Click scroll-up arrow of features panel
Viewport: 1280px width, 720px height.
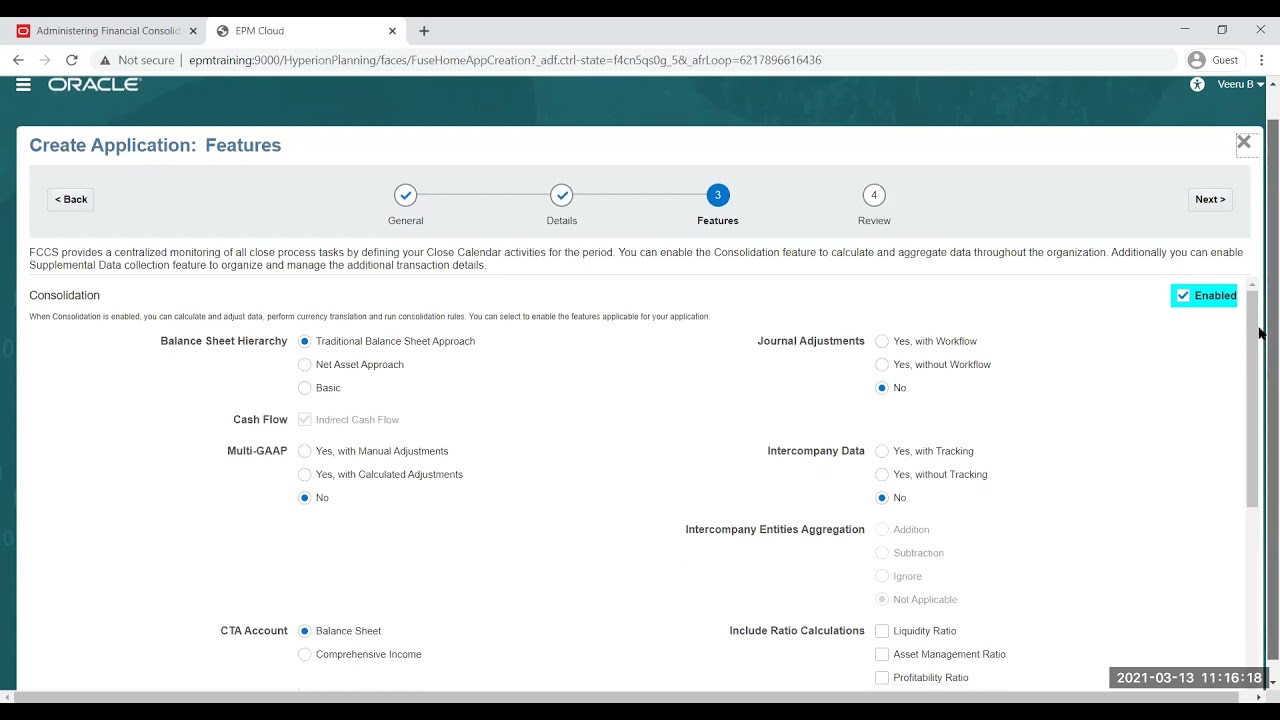click(1252, 286)
